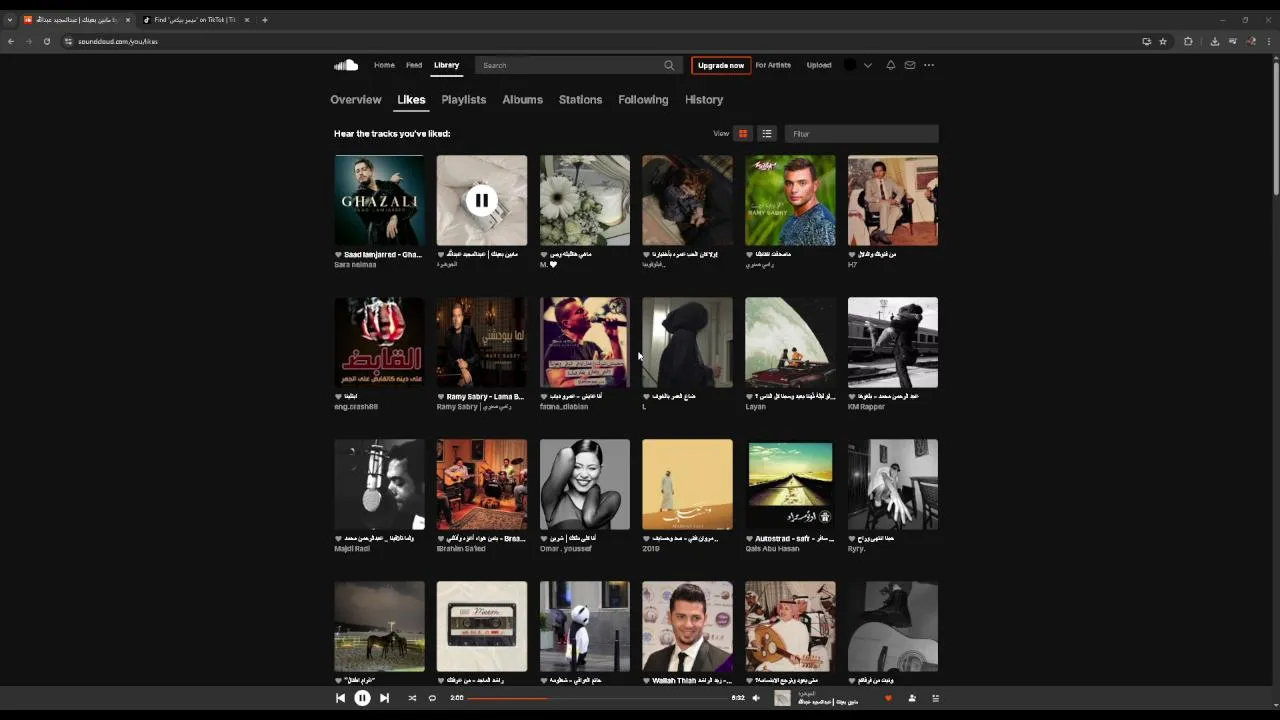Open the cassette tape cover
Viewport: 1280px width, 720px height.
click(x=481, y=626)
